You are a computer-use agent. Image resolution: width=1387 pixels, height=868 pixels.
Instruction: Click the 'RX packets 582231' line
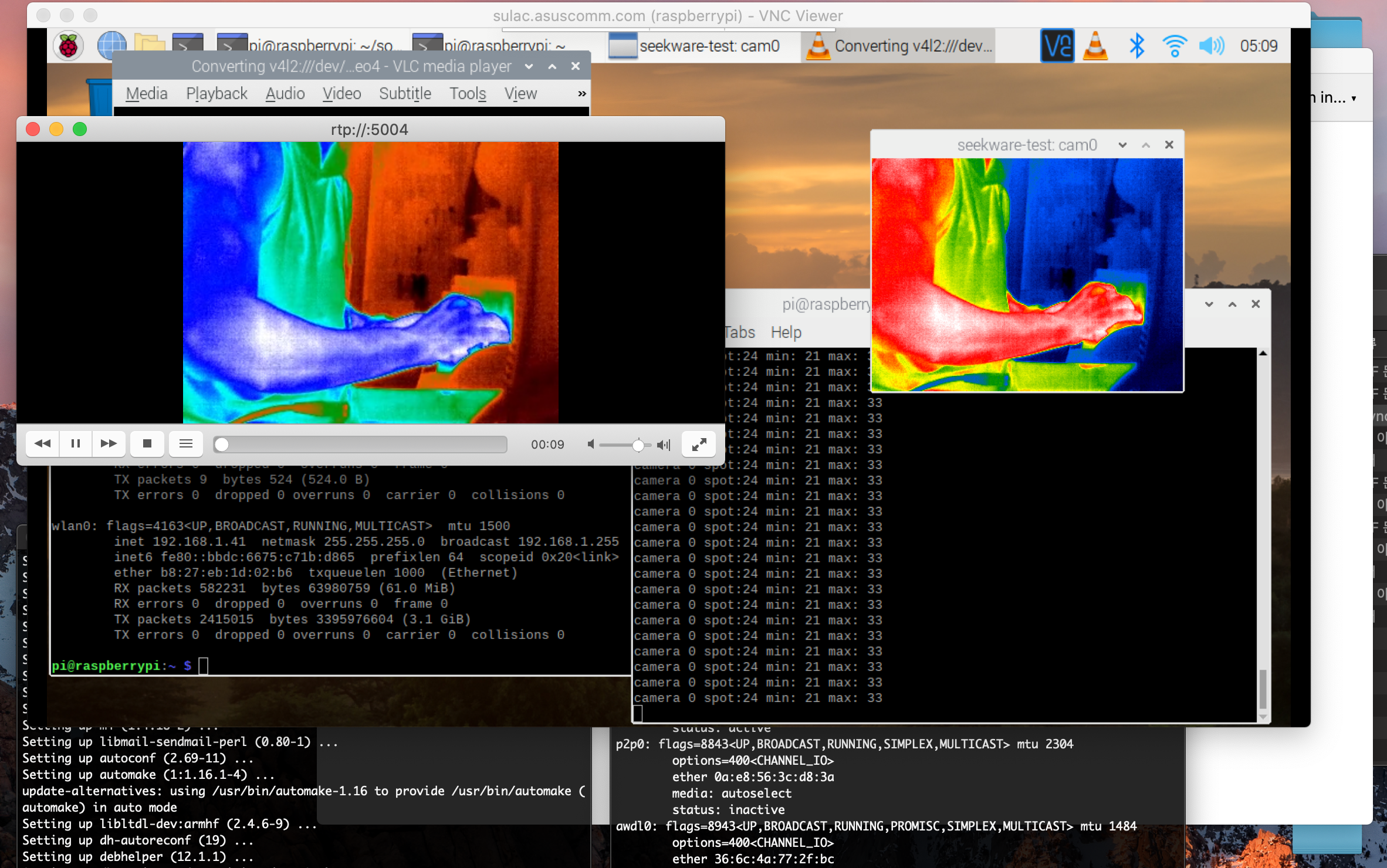pyautogui.click(x=285, y=588)
